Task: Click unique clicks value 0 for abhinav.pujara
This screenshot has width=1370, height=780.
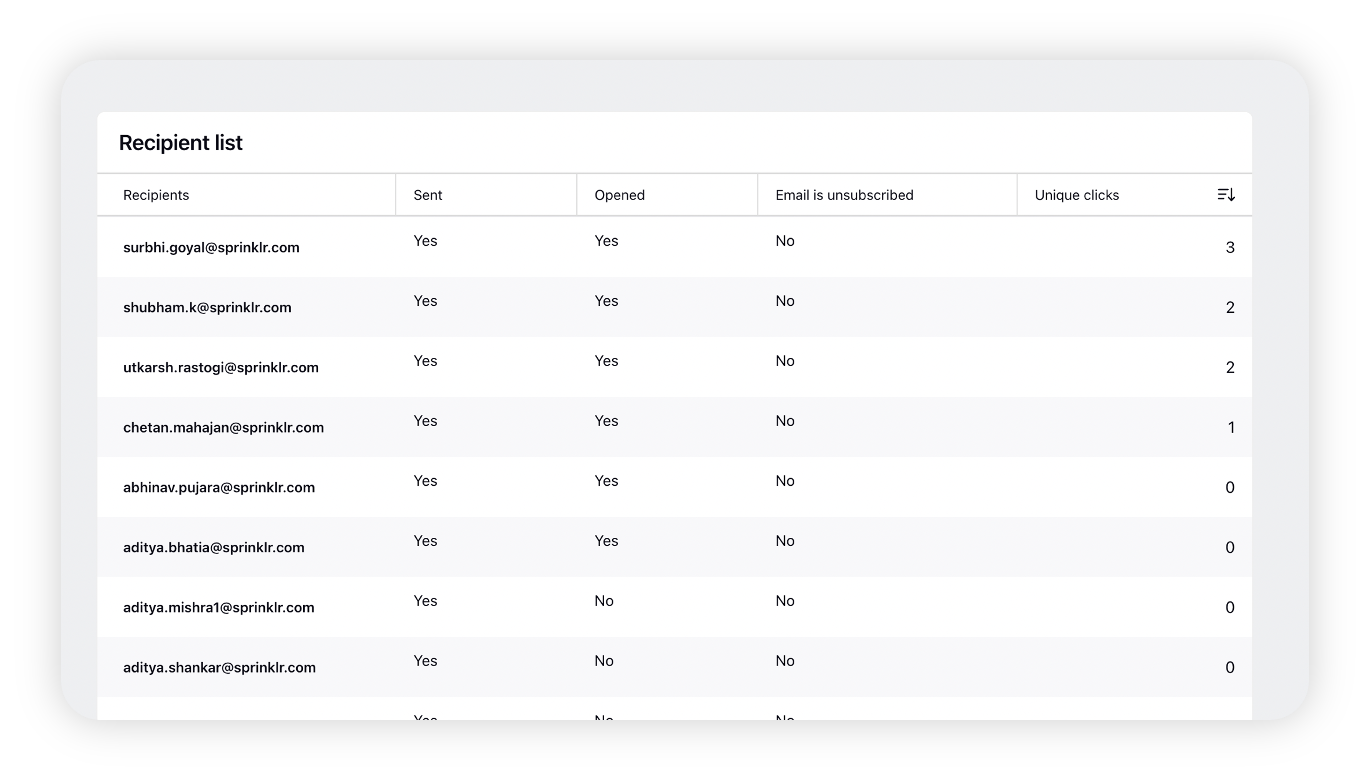Action: coord(1230,487)
